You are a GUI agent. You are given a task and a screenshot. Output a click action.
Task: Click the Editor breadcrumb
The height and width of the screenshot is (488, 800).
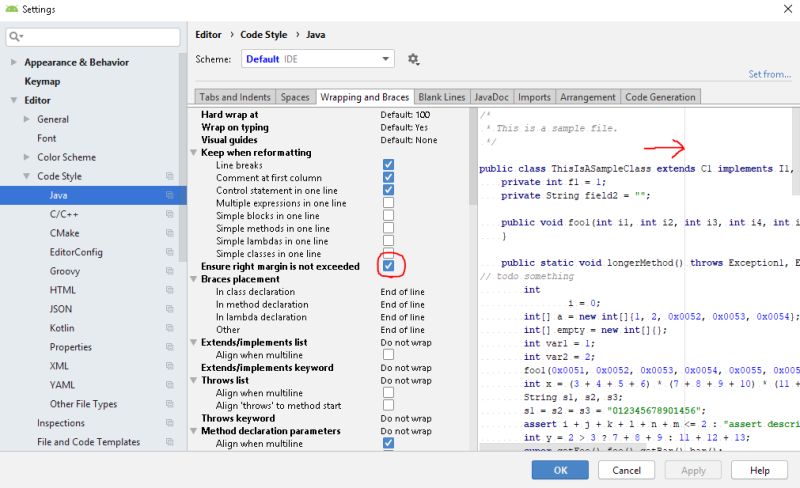(x=208, y=35)
